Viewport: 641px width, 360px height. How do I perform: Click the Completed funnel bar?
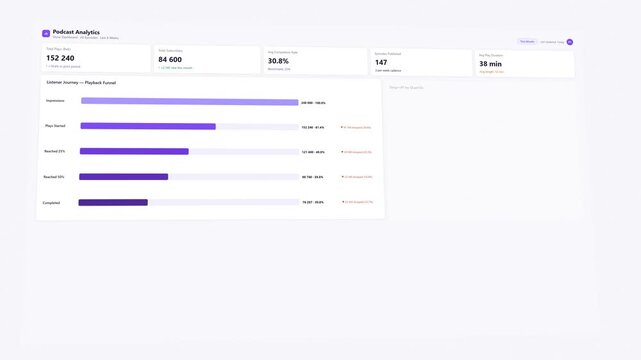113,202
